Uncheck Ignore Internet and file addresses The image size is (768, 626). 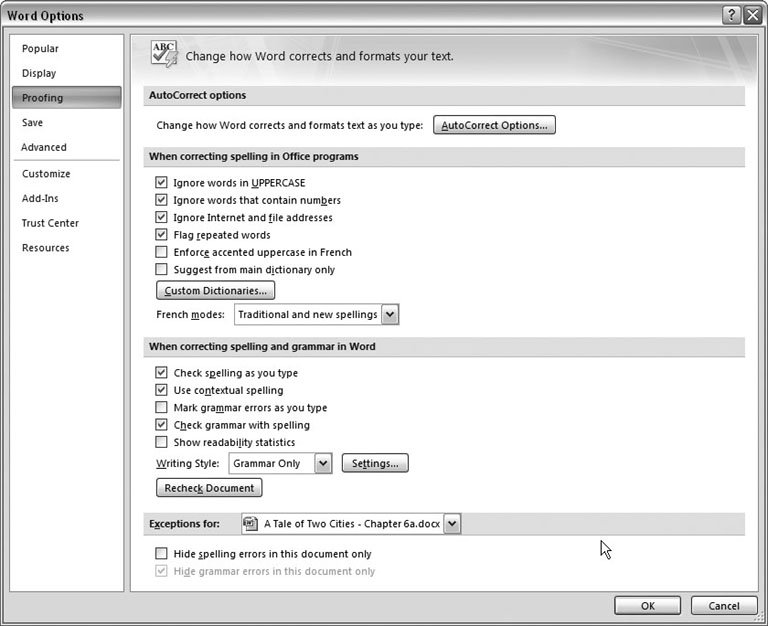click(x=161, y=217)
